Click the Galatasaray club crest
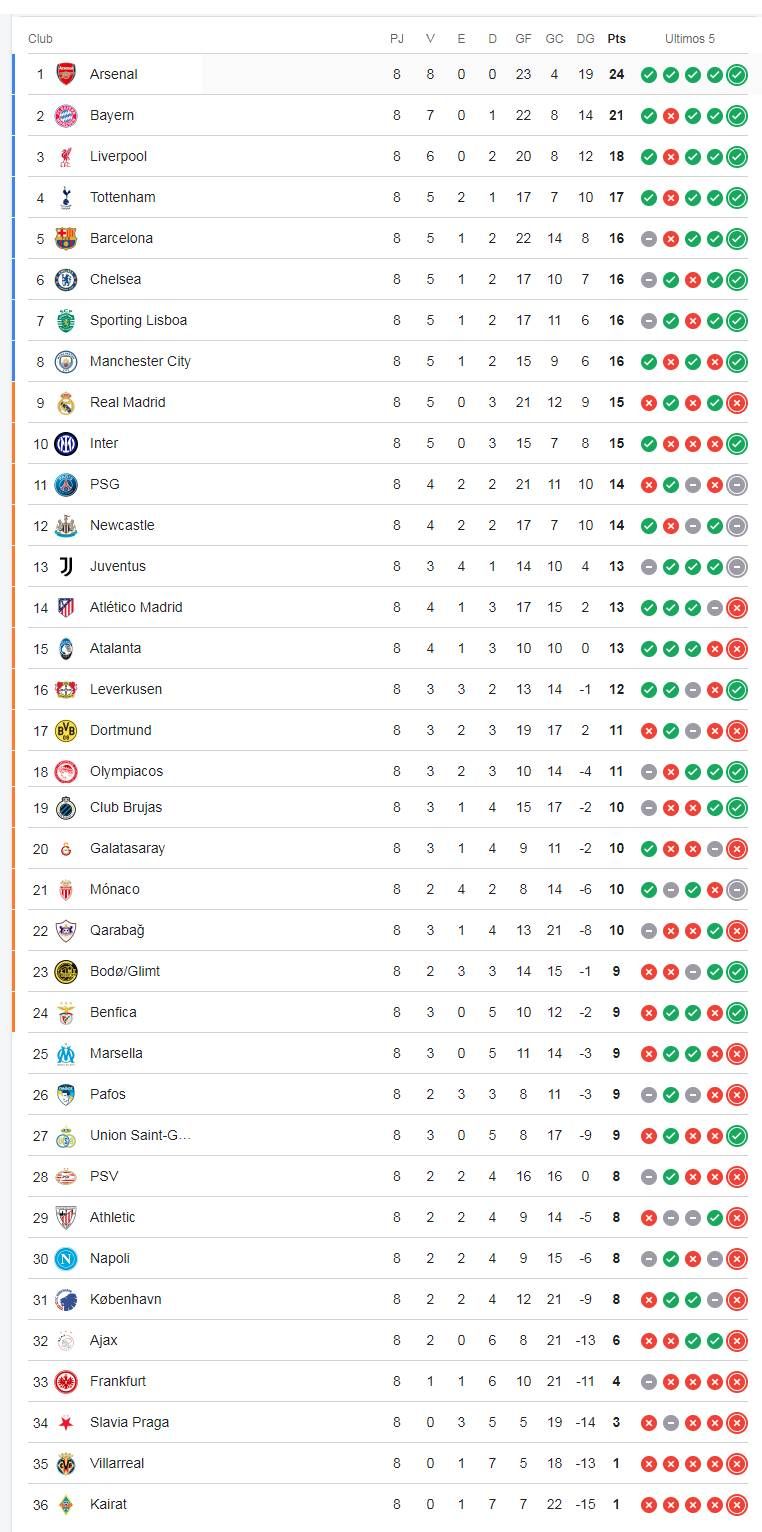762x1532 pixels. (65, 848)
